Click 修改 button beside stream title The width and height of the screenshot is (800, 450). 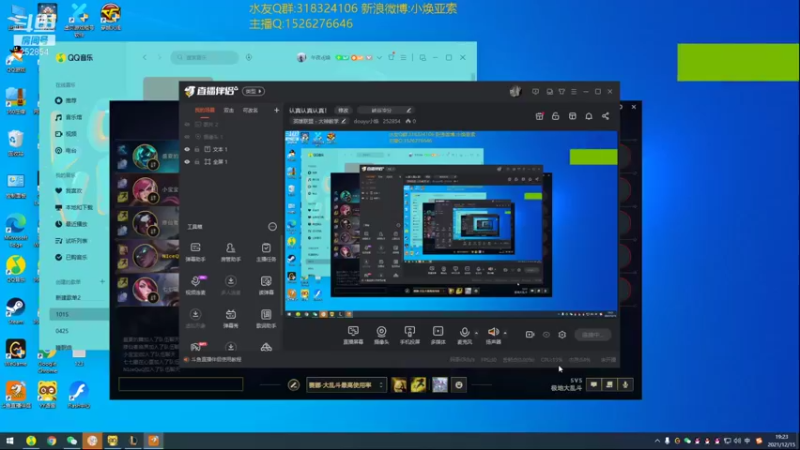coord(343,110)
